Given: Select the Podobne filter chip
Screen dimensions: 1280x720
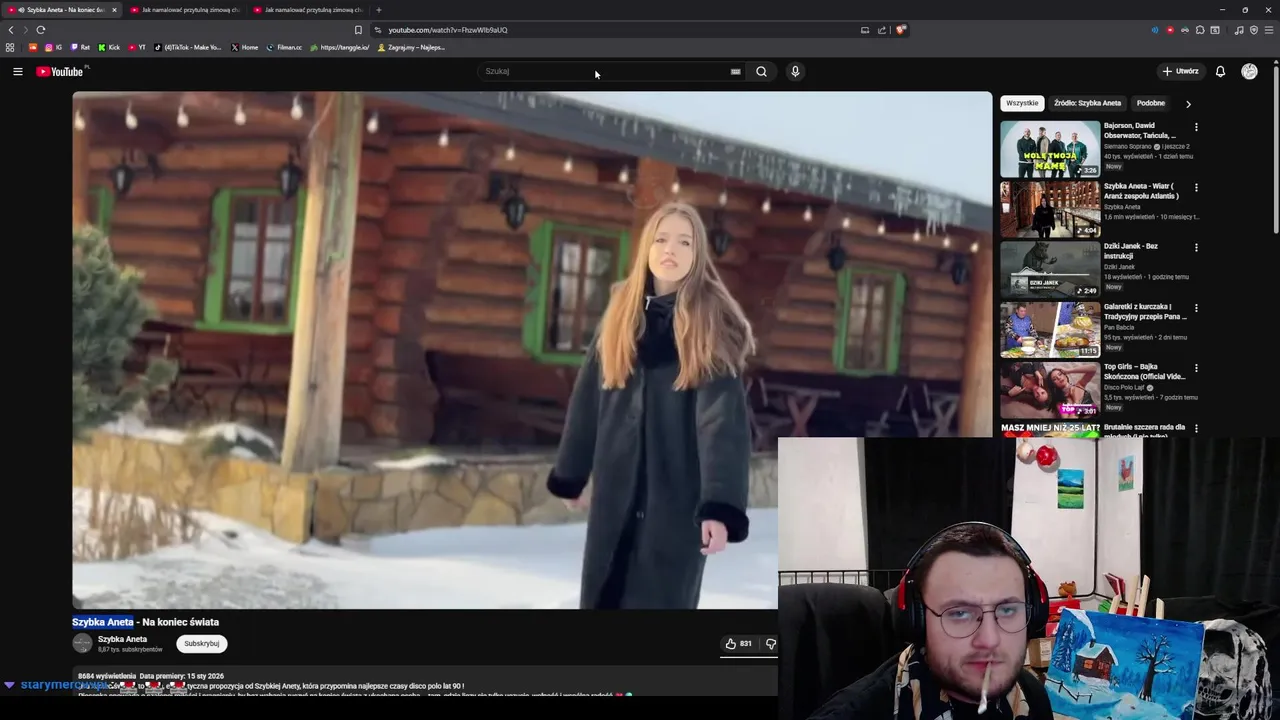Looking at the screenshot, I should [x=1150, y=103].
